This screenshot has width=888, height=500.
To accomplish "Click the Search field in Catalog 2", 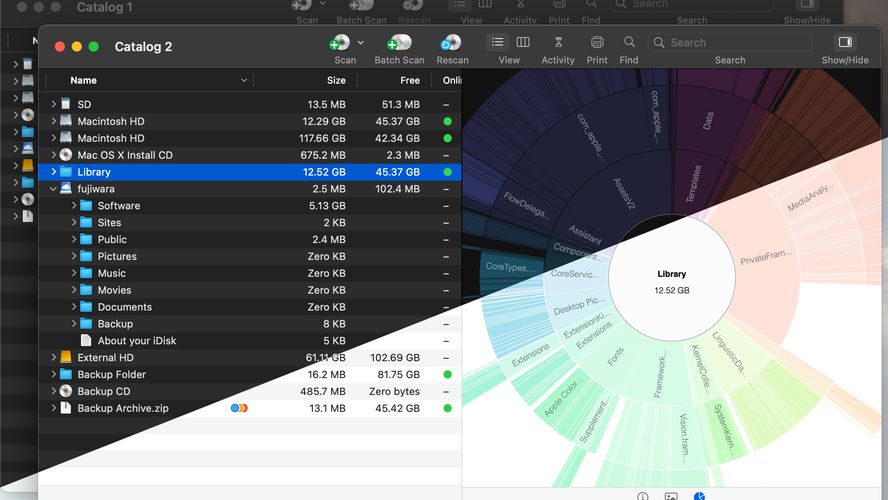I will point(730,42).
